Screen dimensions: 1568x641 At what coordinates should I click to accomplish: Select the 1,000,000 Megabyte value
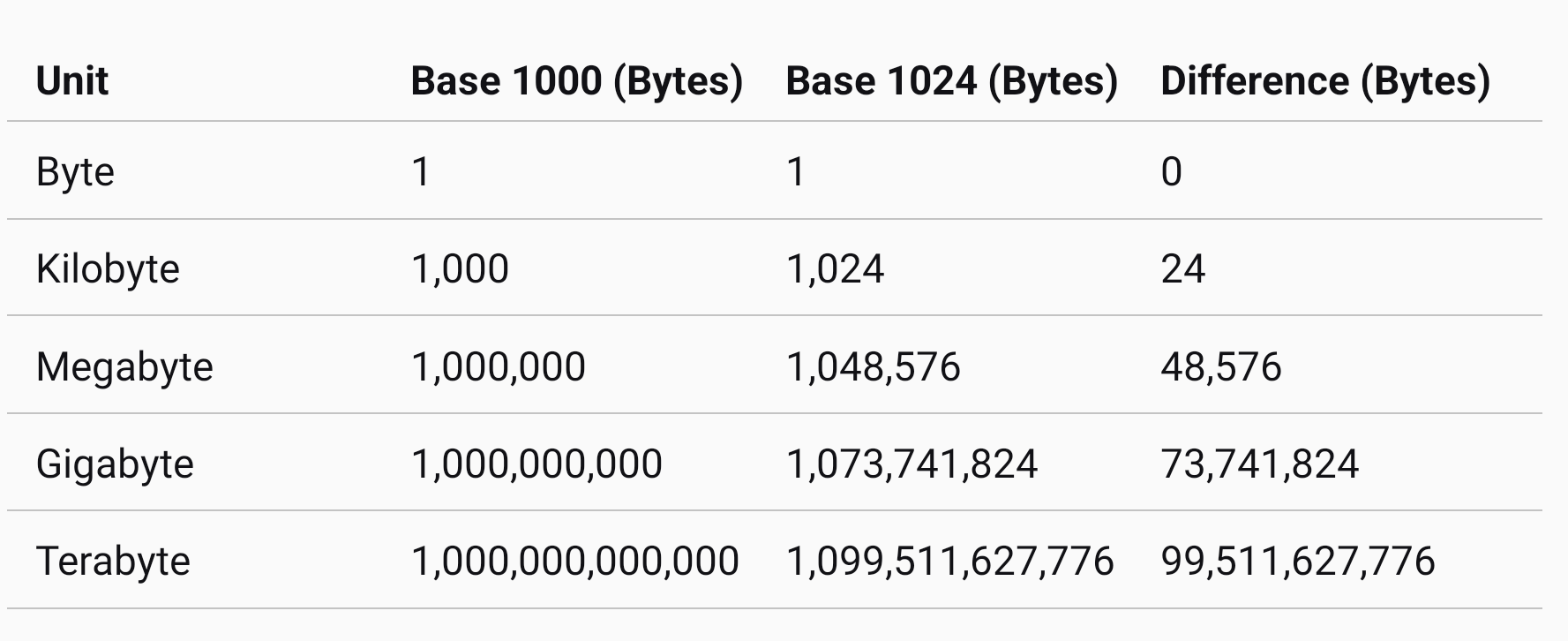point(499,366)
